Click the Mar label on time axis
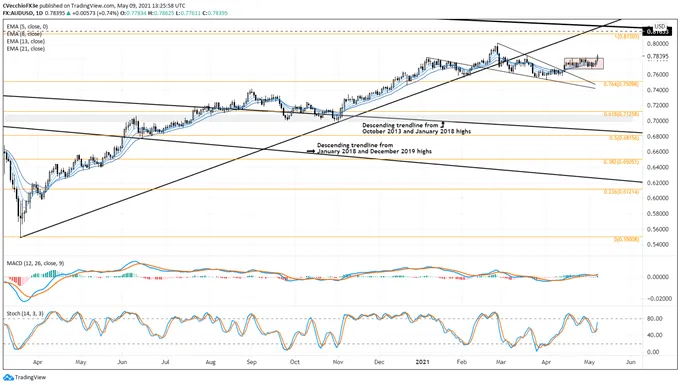680x385 pixels. point(501,362)
